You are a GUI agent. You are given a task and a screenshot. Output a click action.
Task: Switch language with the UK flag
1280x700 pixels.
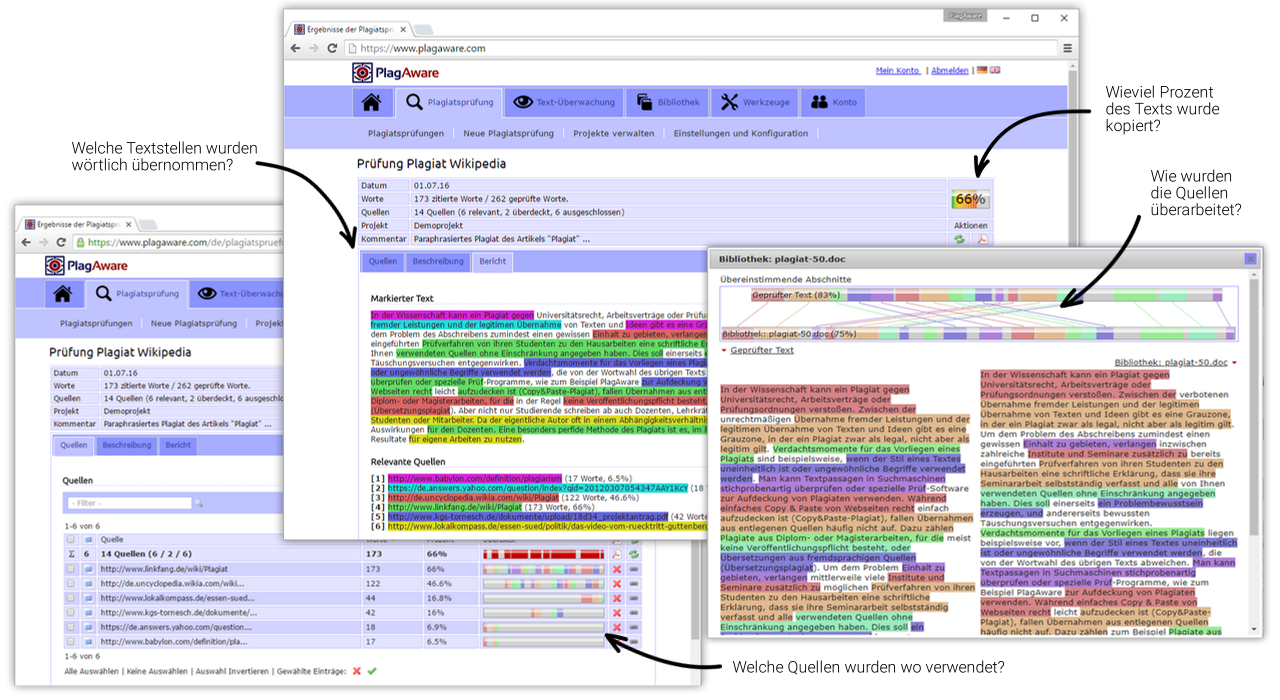pyautogui.click(x=995, y=70)
